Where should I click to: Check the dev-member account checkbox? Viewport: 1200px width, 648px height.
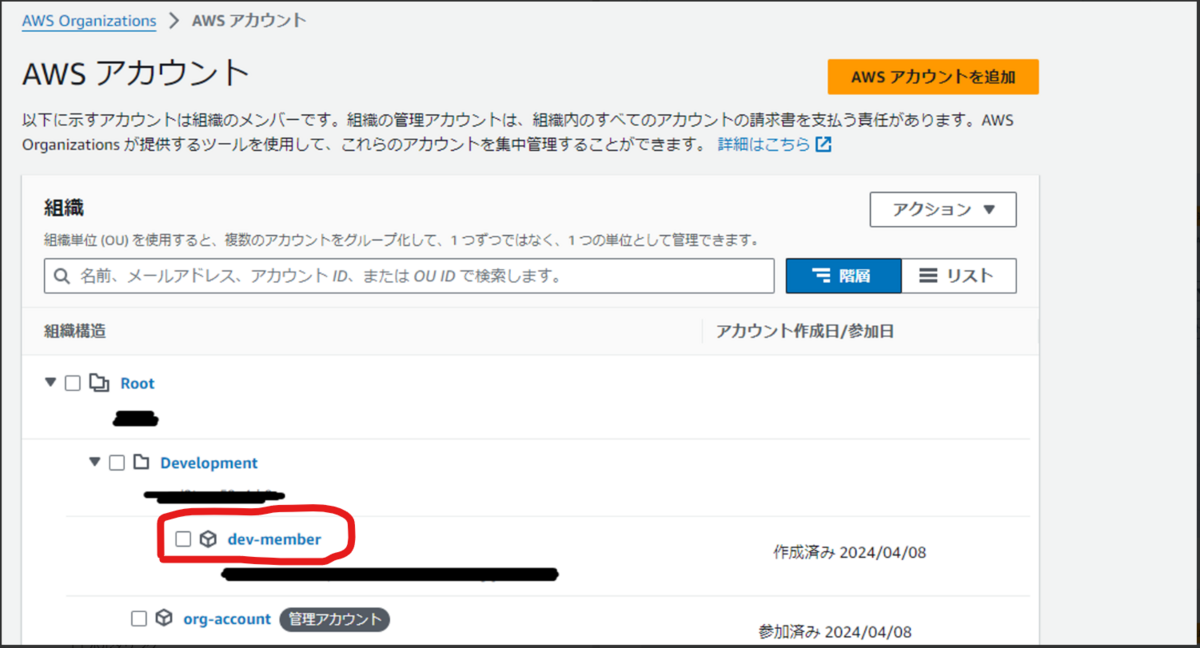(x=183, y=539)
